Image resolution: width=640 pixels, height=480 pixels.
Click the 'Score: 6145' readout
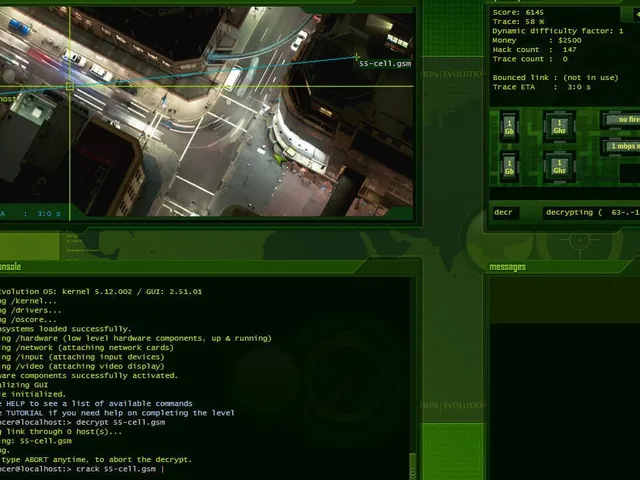coord(518,12)
